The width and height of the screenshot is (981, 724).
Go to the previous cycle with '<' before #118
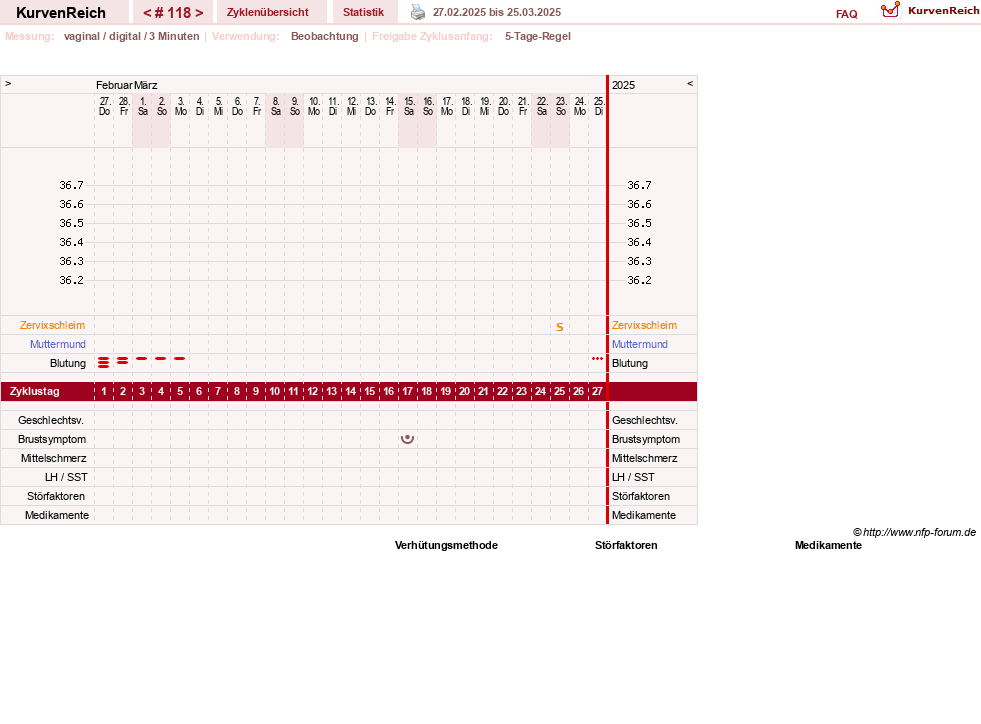click(147, 13)
